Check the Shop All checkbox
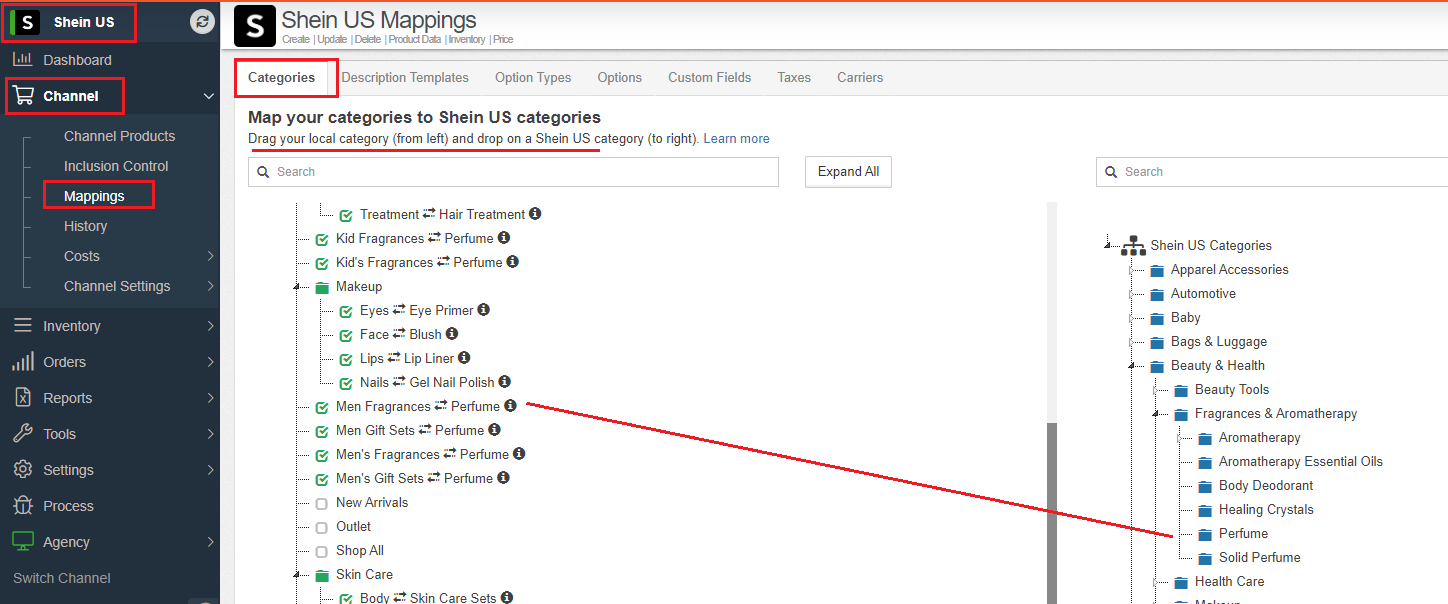Viewport: 1448px width, 604px height. (x=322, y=551)
